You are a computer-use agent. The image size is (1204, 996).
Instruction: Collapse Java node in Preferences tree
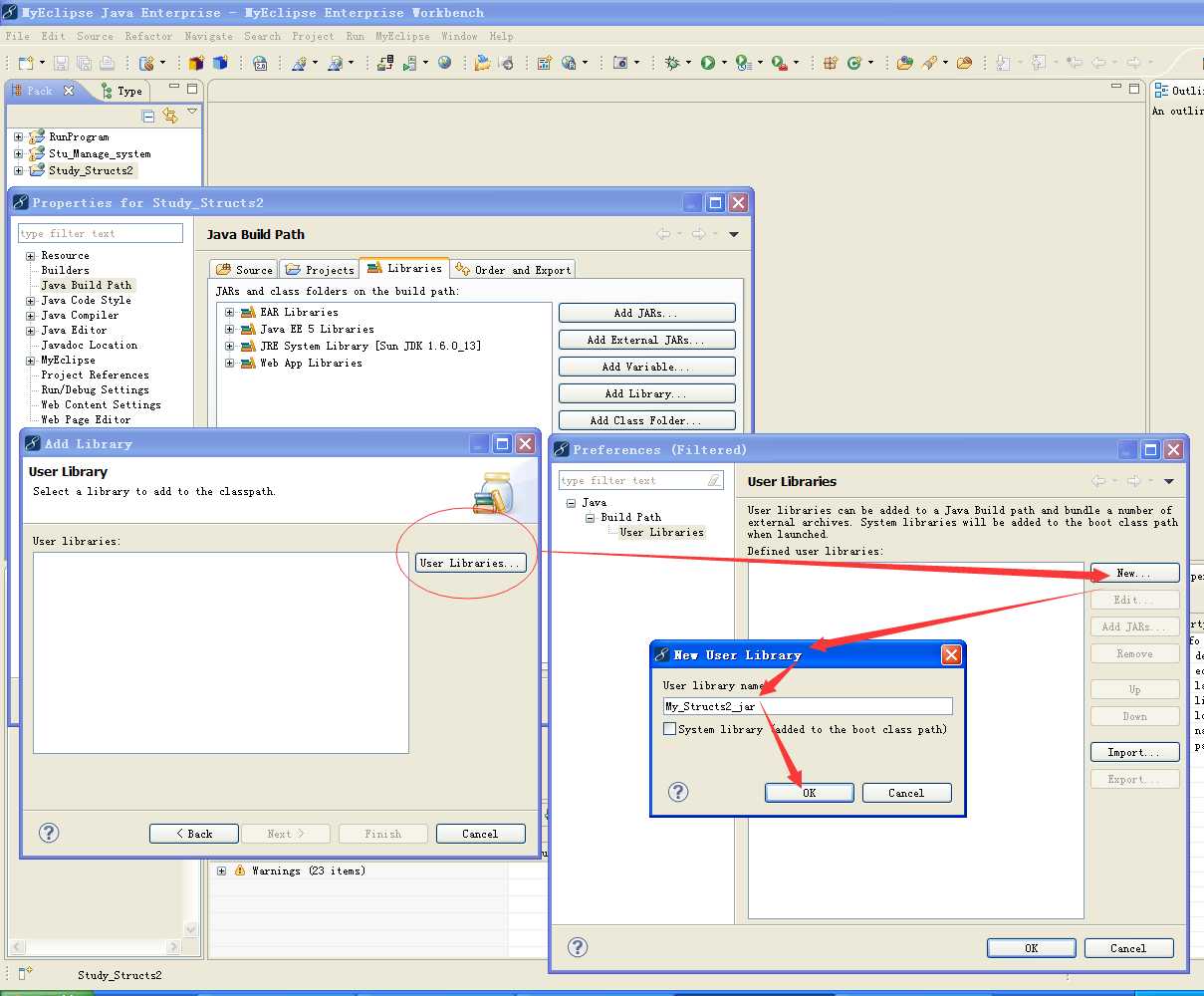tap(571, 503)
